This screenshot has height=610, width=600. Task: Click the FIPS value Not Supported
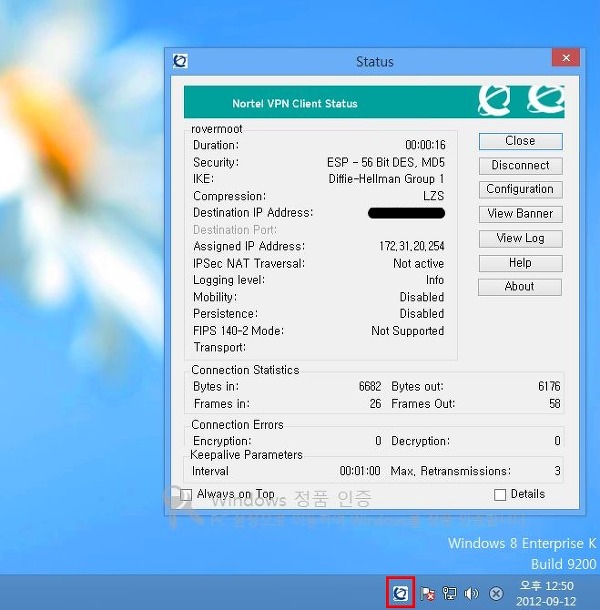click(408, 331)
